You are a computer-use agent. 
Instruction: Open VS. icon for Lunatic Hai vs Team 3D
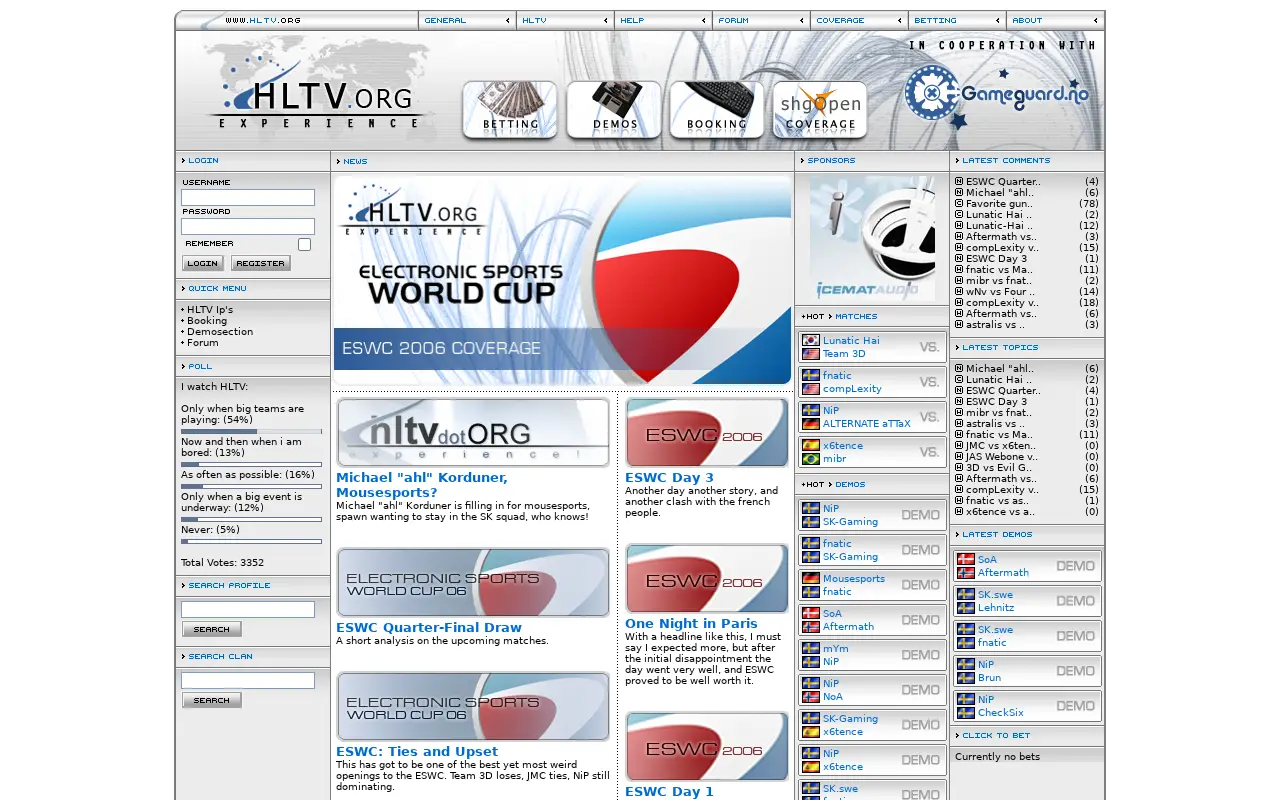(x=930, y=347)
